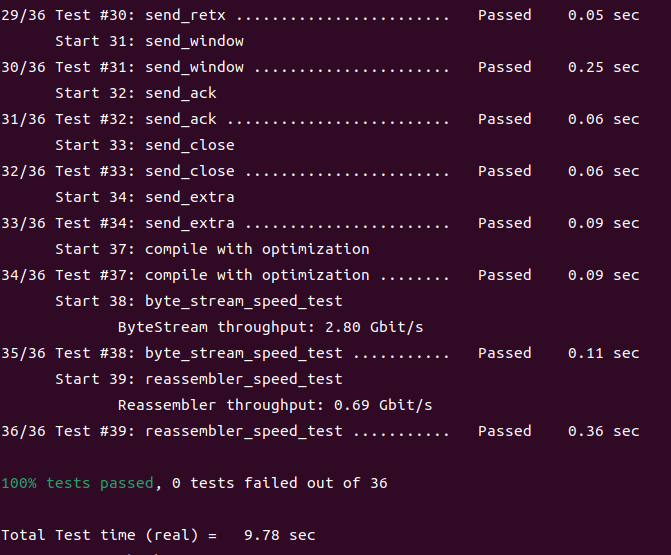Click "Start 37: compile with optimization" line

[x=212, y=249]
